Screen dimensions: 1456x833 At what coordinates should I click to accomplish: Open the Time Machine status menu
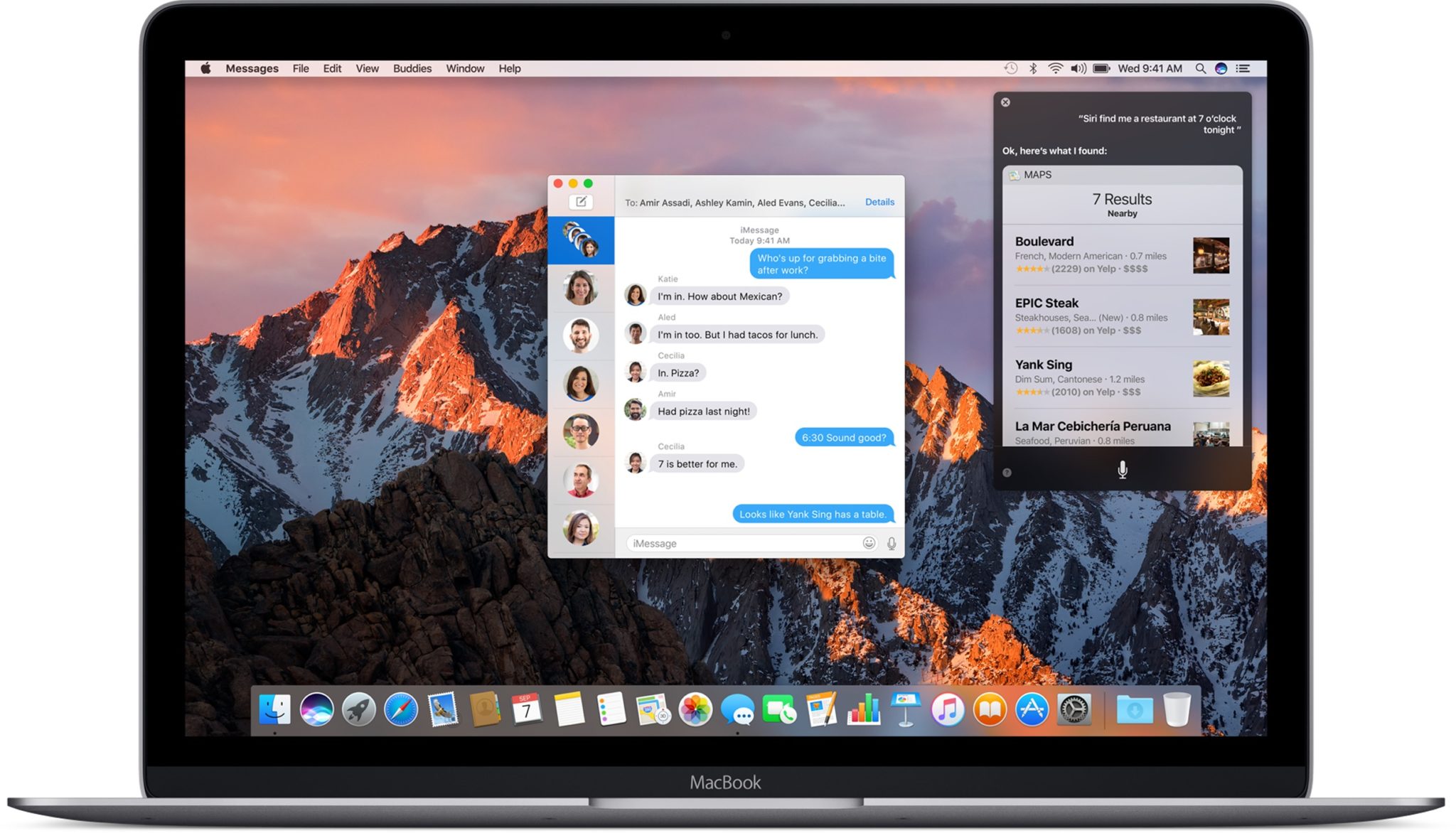1010,68
